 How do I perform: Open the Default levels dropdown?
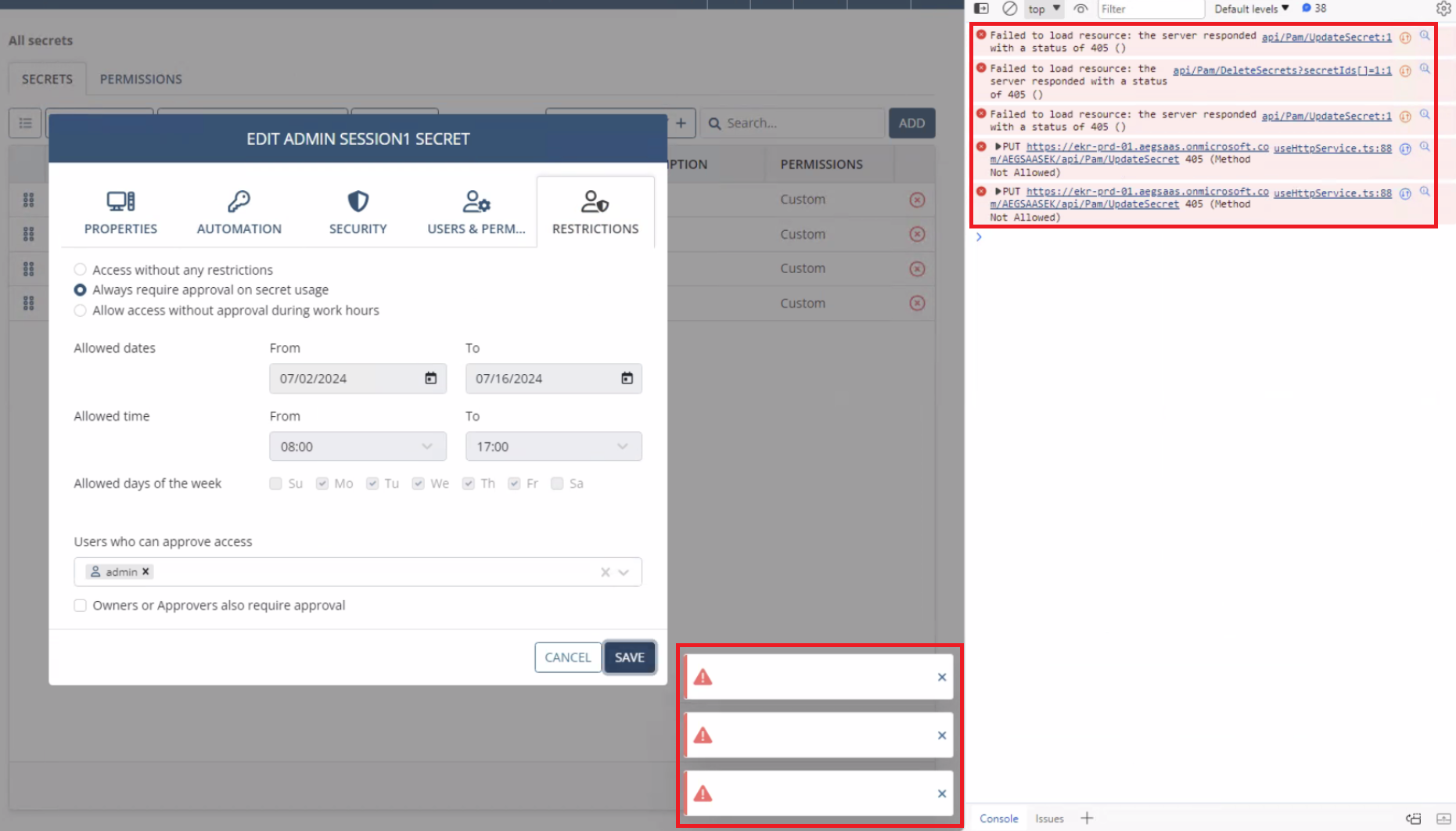pos(1251,9)
